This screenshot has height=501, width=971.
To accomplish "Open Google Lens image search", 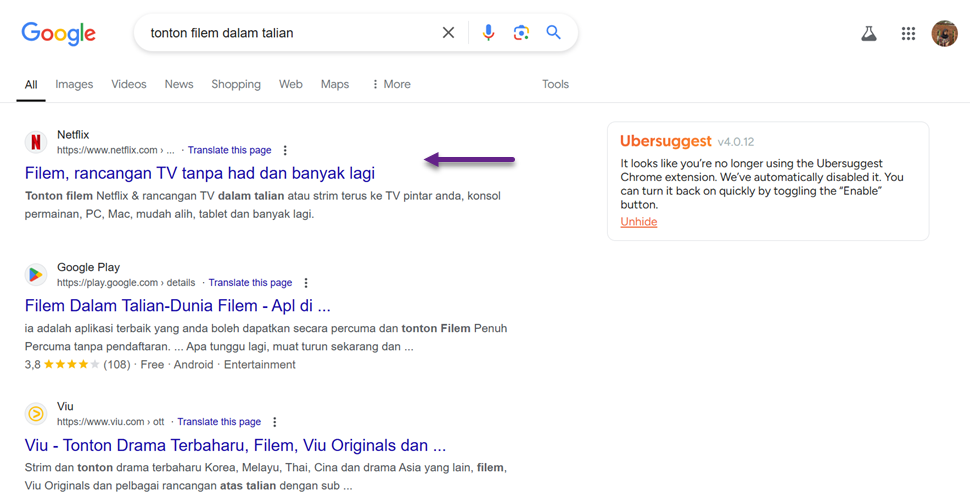I will (x=521, y=33).
